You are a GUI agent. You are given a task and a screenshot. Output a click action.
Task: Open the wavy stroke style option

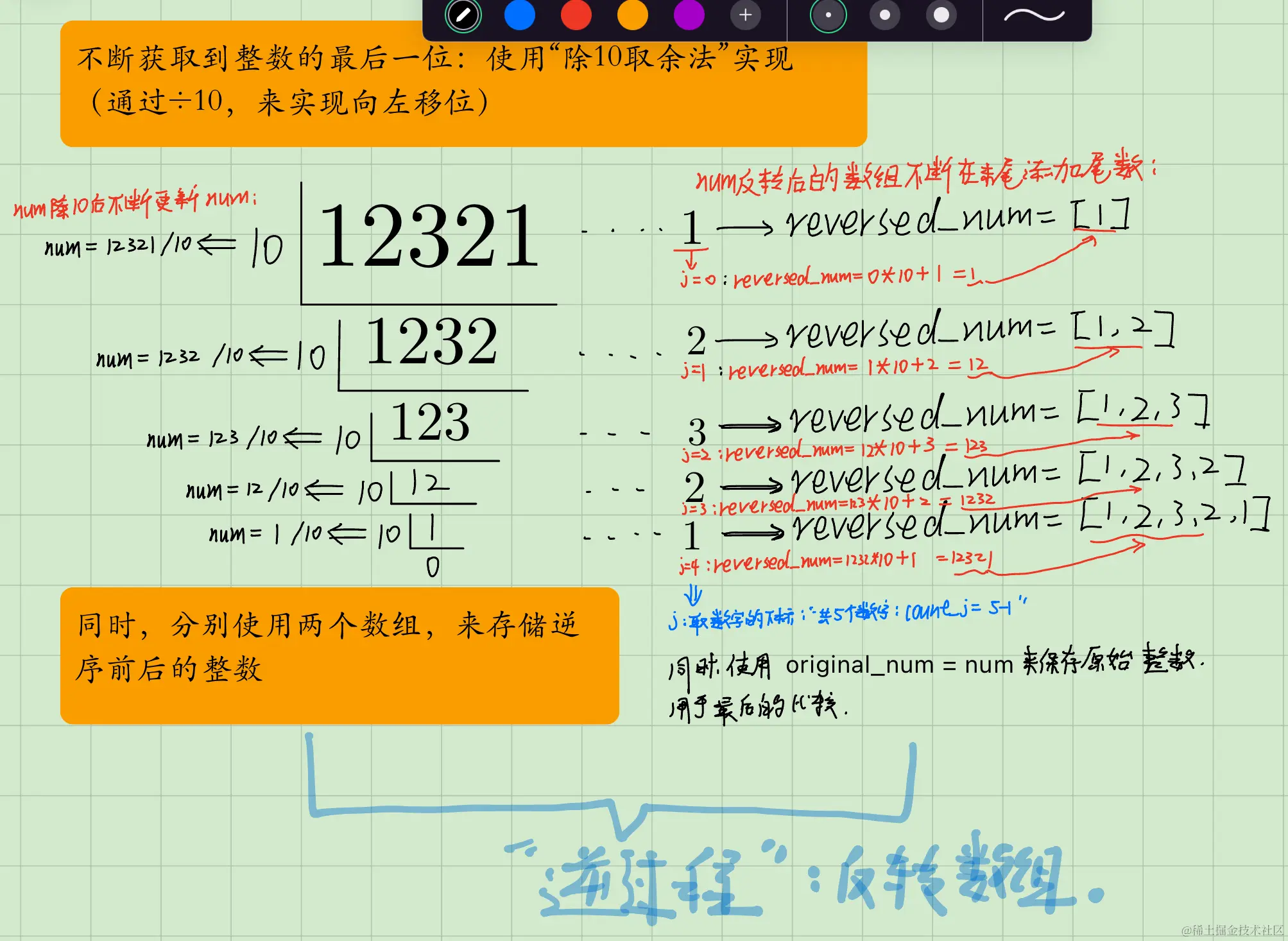[x=1034, y=15]
